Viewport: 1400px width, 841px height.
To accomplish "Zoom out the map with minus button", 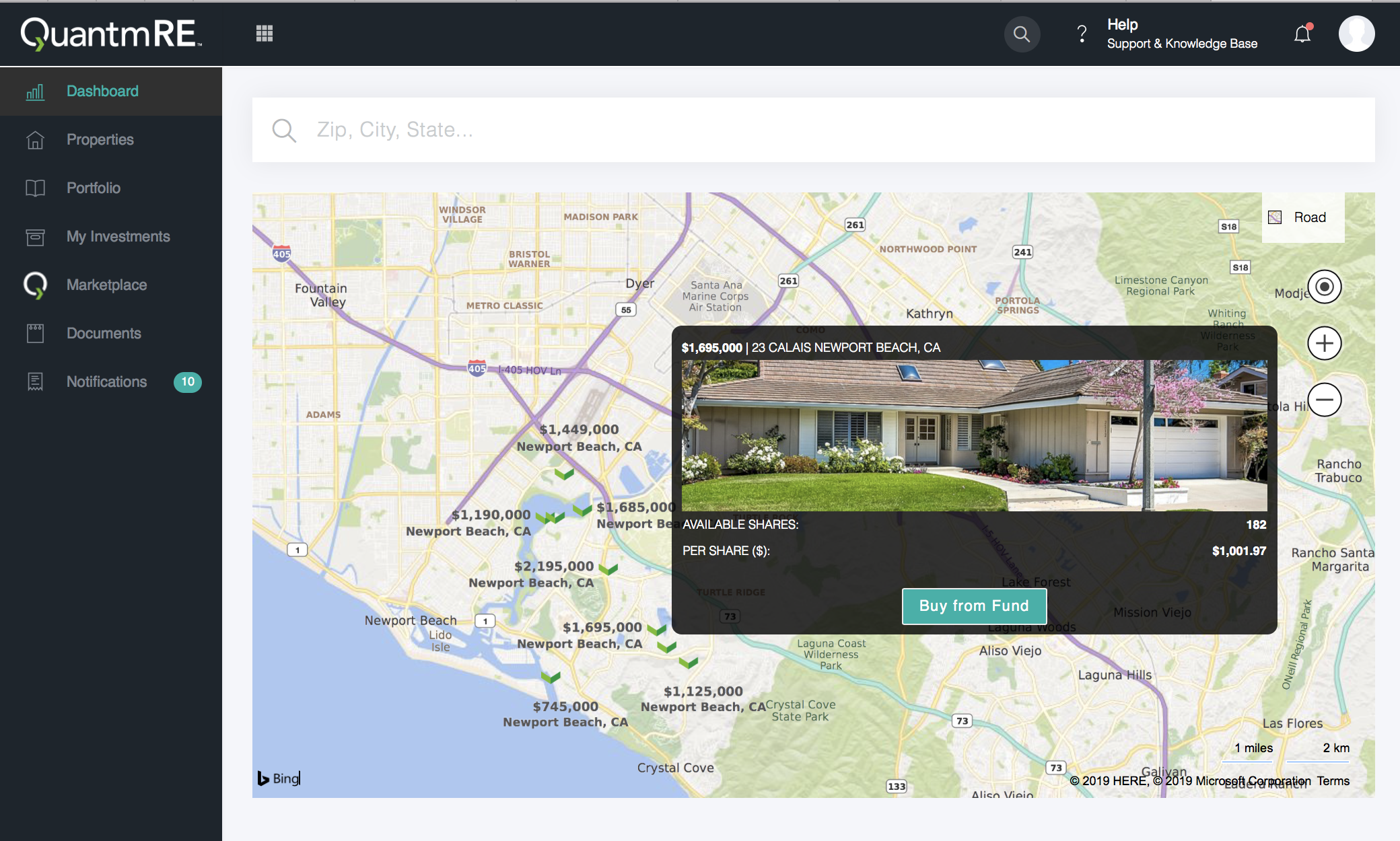I will coord(1324,400).
